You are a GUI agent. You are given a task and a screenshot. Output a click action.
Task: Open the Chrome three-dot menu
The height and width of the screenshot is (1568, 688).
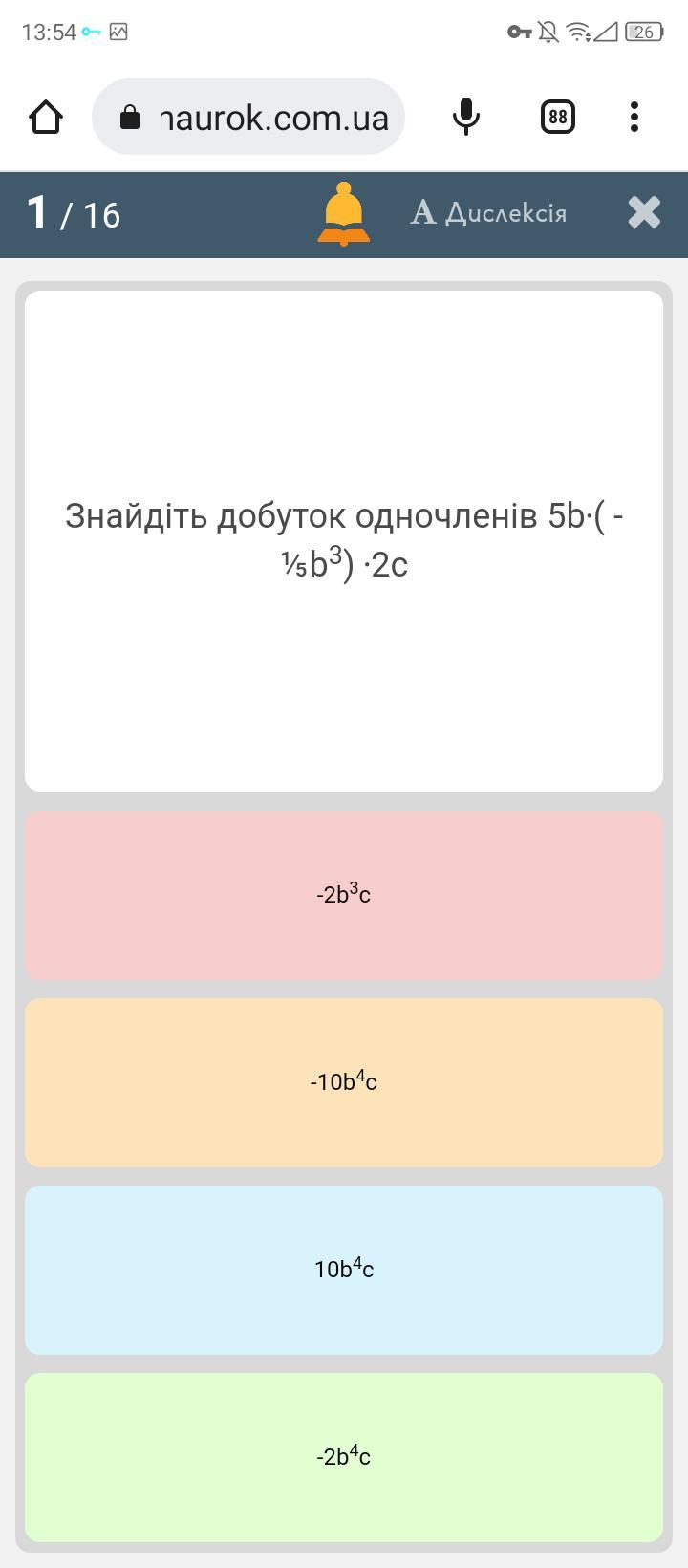(x=634, y=117)
